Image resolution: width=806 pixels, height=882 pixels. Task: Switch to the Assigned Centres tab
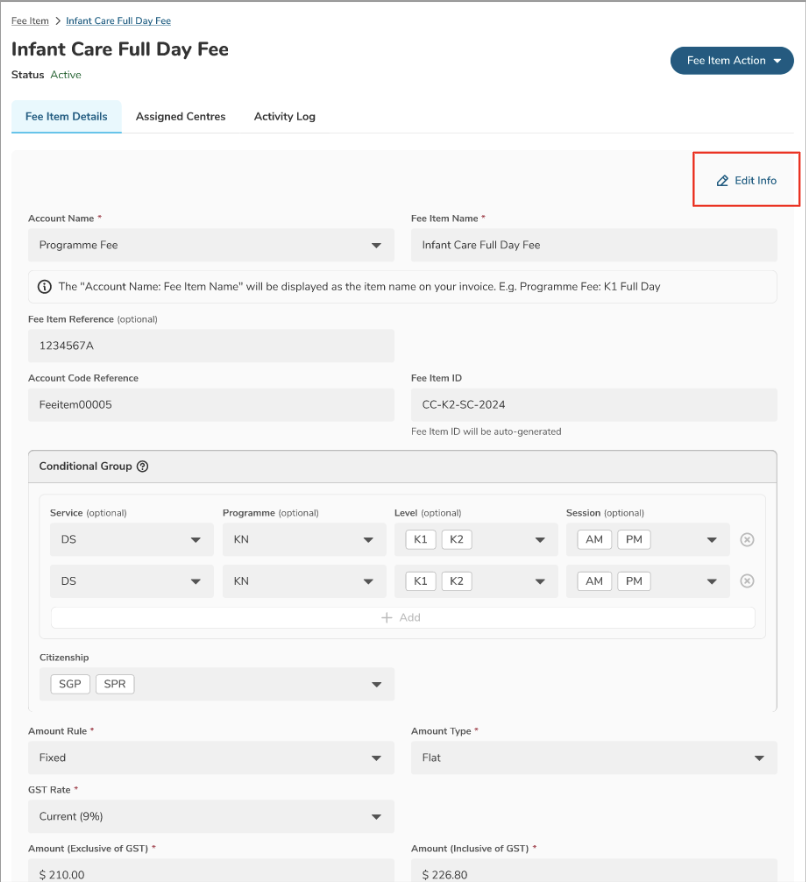coord(181,117)
